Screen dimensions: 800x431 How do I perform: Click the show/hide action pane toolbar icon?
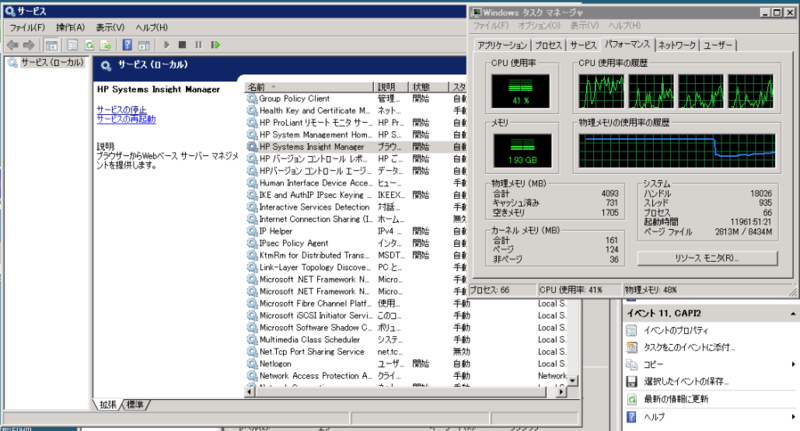point(144,45)
